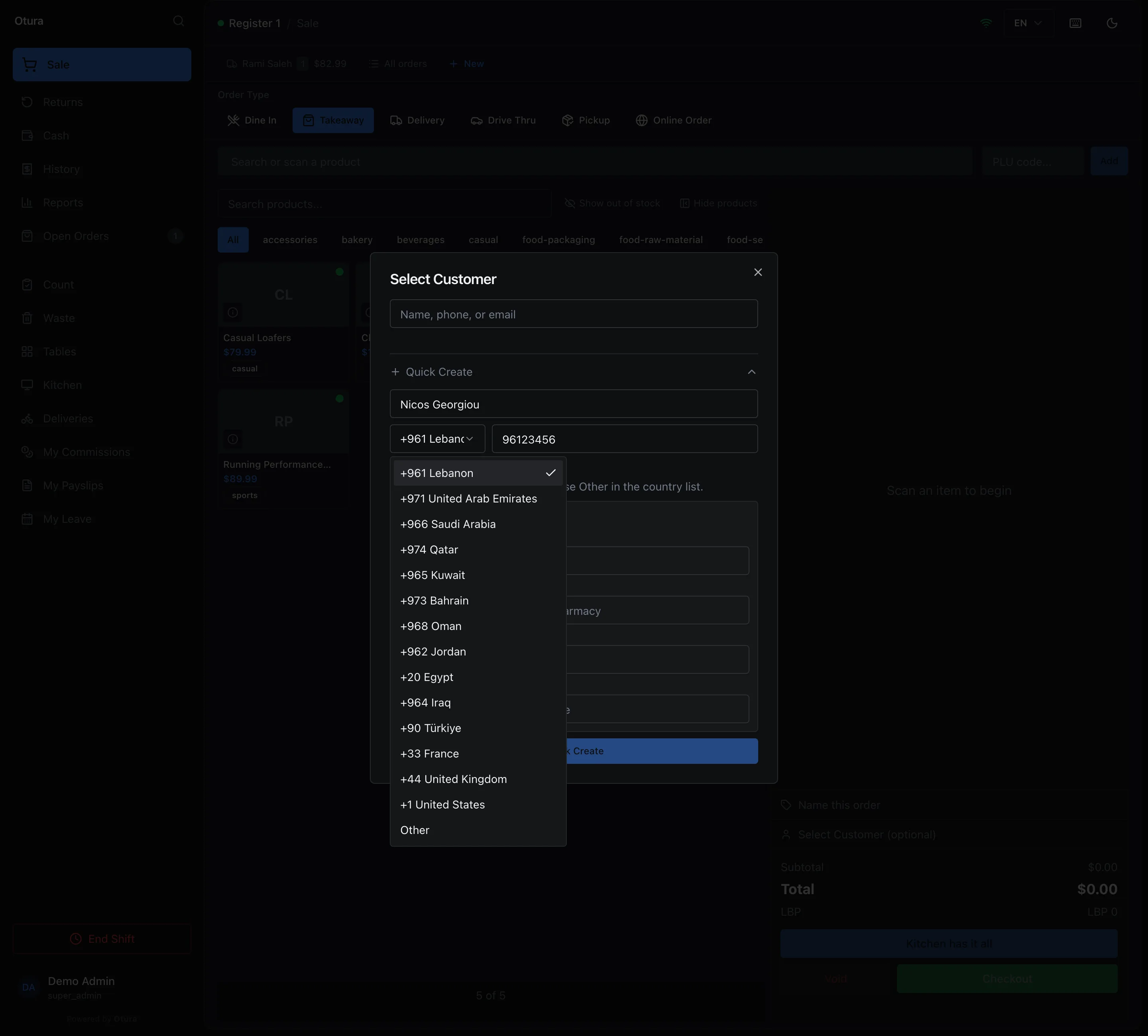The height and width of the screenshot is (1036, 1148).
Task: Toggle Show out of stock
Action: coord(612,203)
